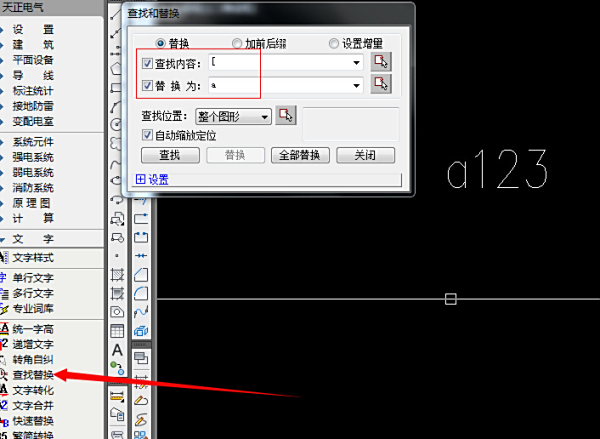The height and width of the screenshot is (439, 600).
Task: Select the 替换 radio button
Action: pyautogui.click(x=160, y=44)
